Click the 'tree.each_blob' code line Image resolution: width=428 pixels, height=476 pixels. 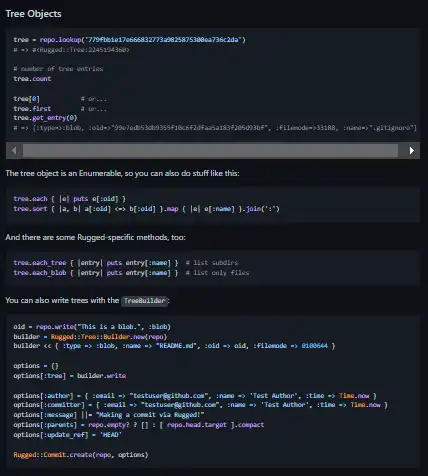tap(96, 273)
